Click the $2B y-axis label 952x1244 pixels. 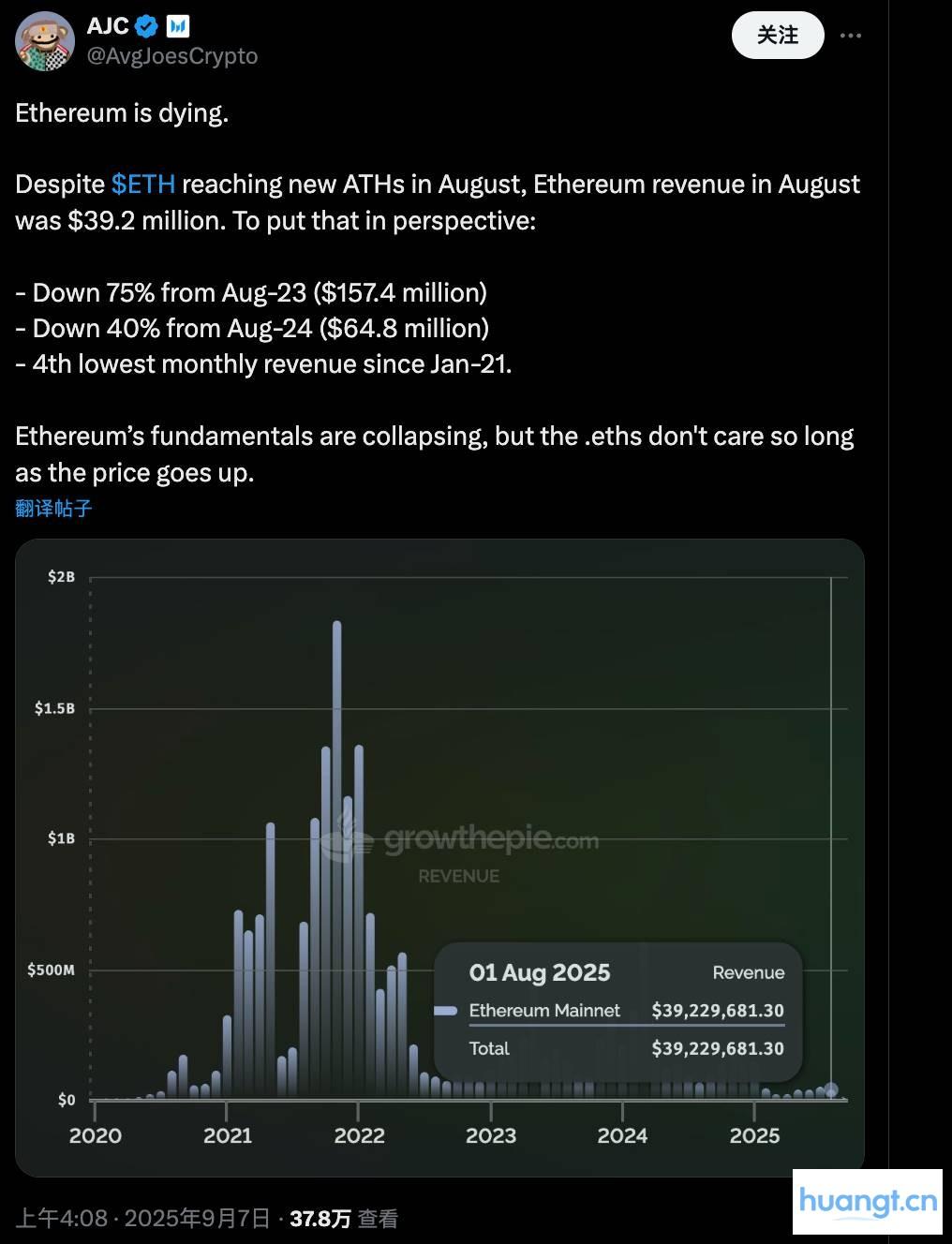click(x=61, y=577)
